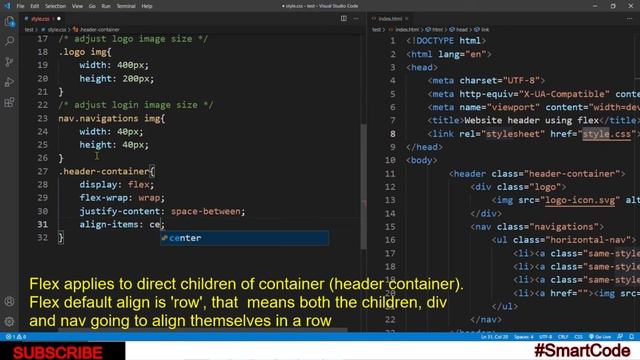Click .header-container in style.css breadcrumb
This screenshot has width=640, height=360.
click(96, 30)
